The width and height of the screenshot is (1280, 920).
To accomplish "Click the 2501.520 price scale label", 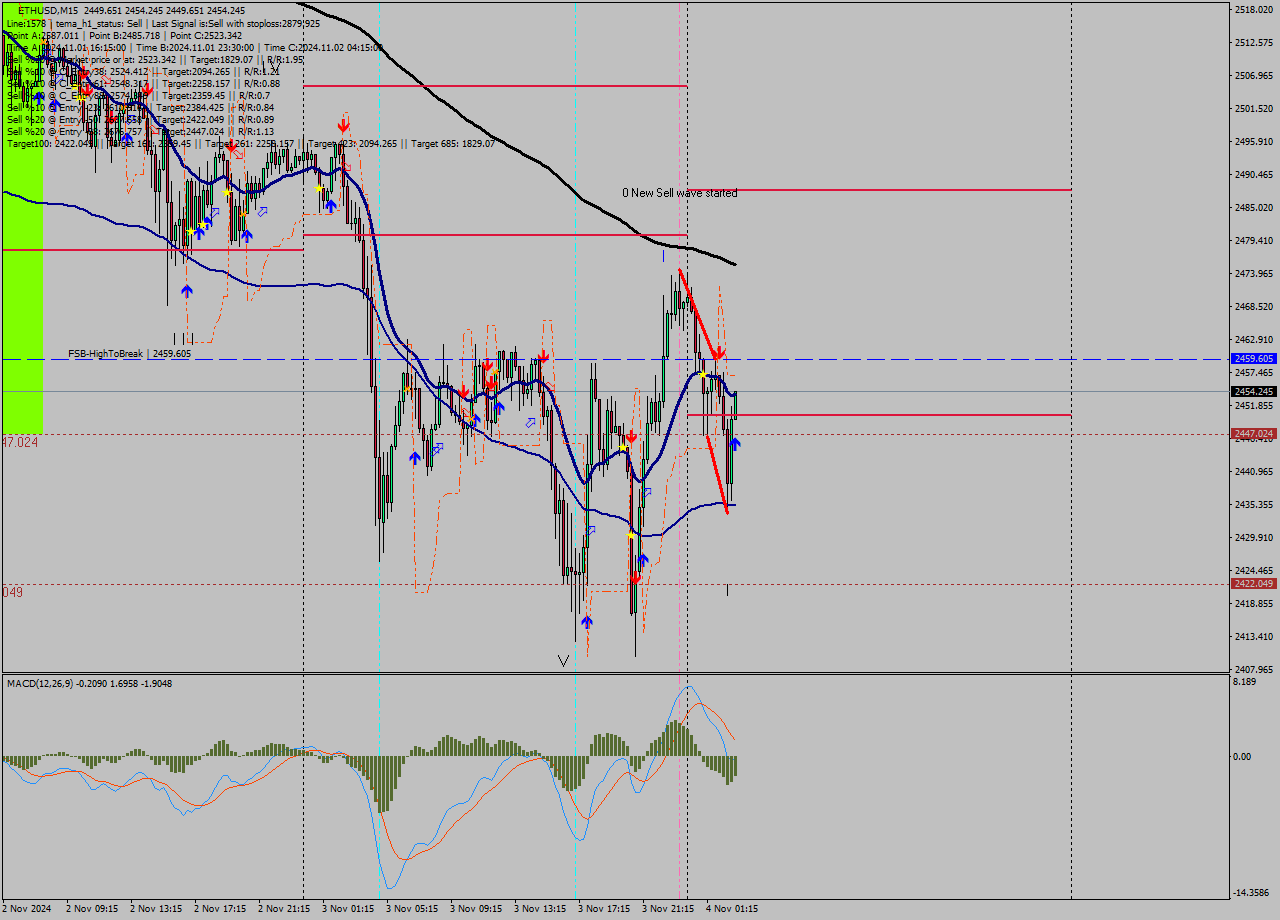I will [1253, 108].
